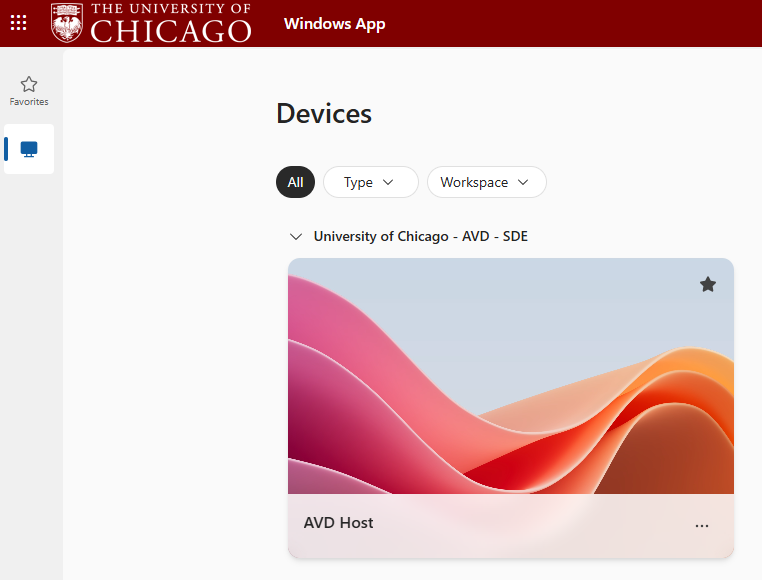Collapse the University of Chicago AVD SDE group
Image resolution: width=762 pixels, height=580 pixels.
pyautogui.click(x=295, y=237)
